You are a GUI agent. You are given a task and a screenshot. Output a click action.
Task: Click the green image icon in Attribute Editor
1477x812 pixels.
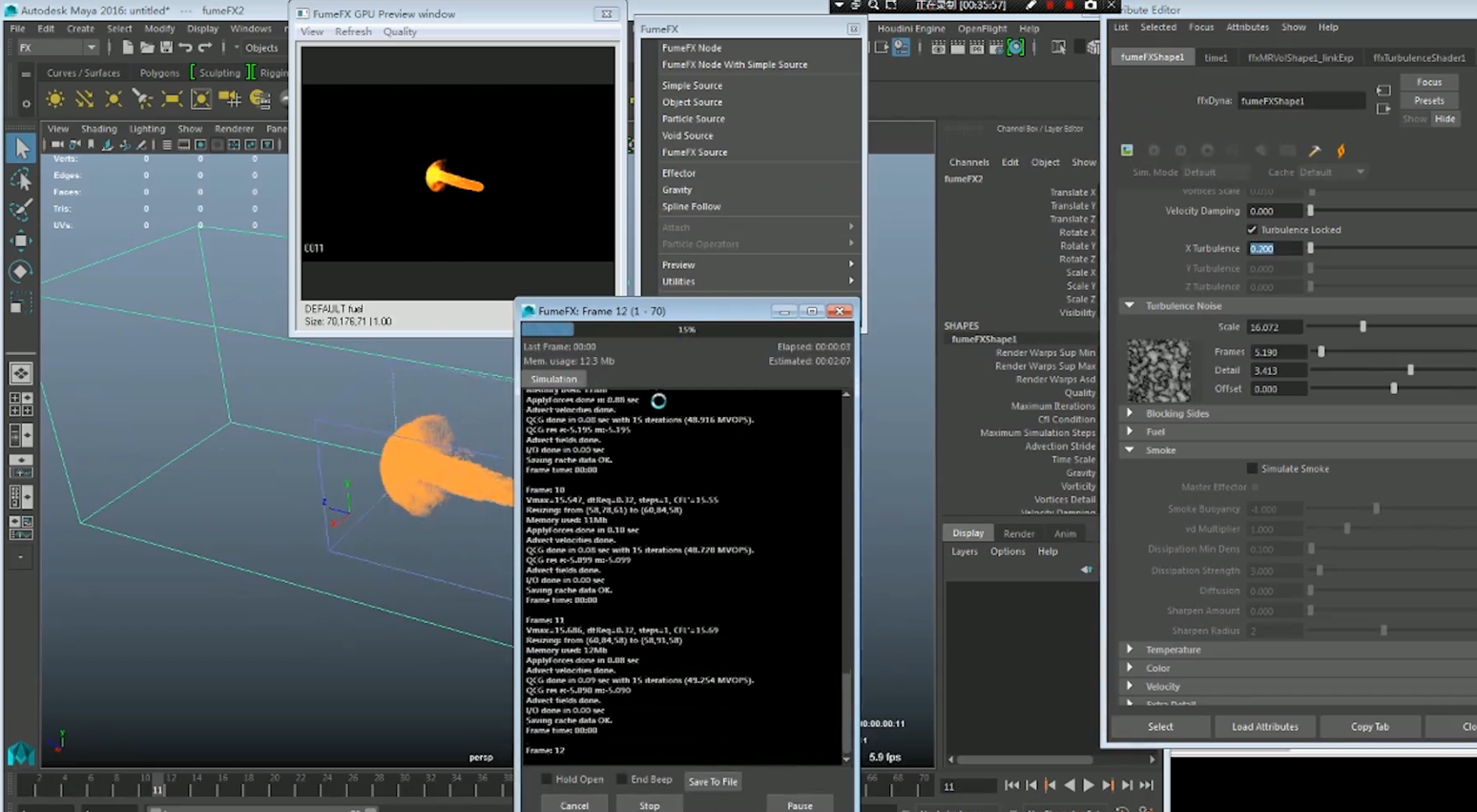click(1127, 151)
